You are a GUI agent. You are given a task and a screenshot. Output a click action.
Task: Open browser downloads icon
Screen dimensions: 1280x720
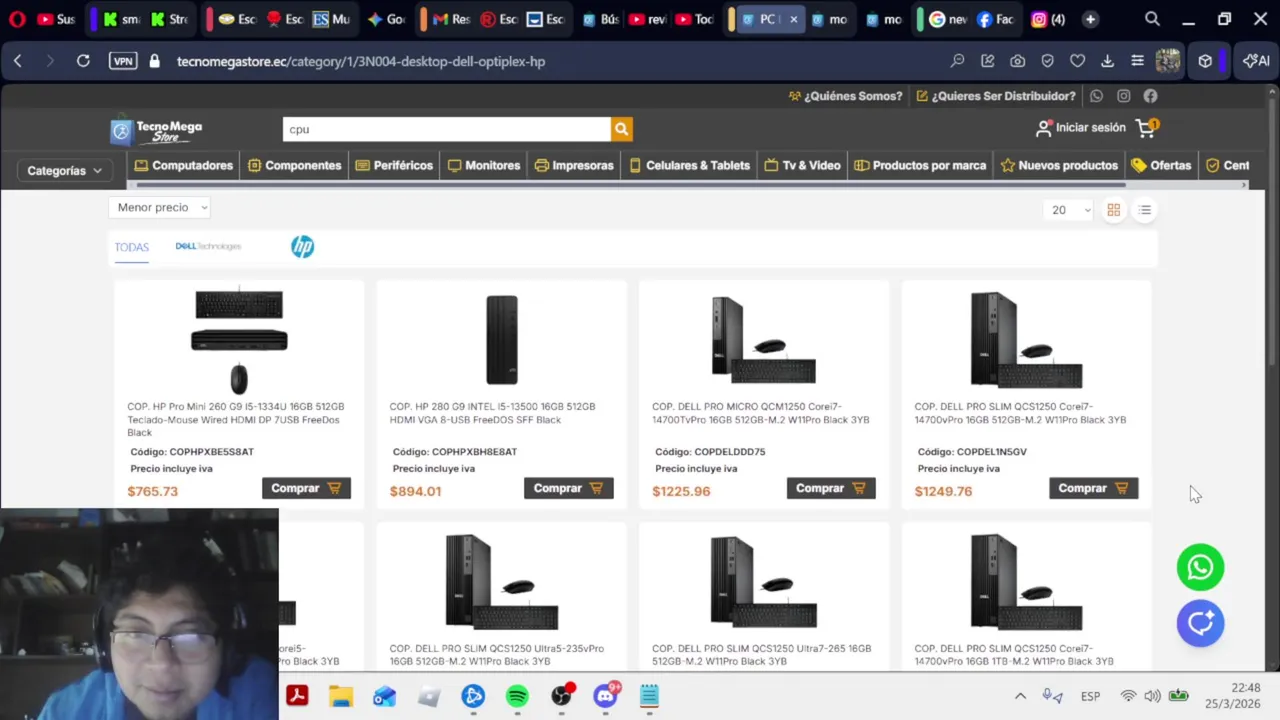click(x=1107, y=61)
